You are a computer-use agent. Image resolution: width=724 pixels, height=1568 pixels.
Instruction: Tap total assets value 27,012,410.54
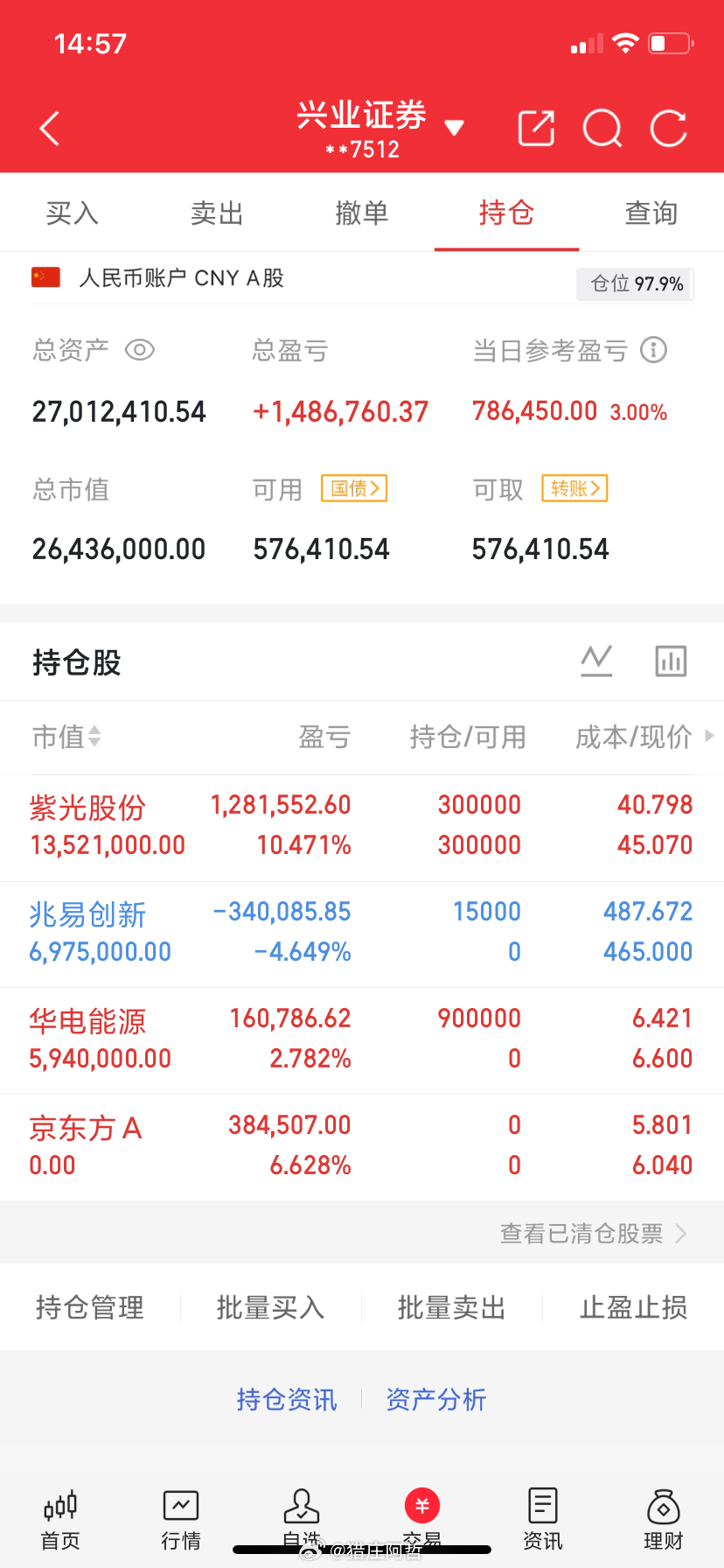pos(119,411)
